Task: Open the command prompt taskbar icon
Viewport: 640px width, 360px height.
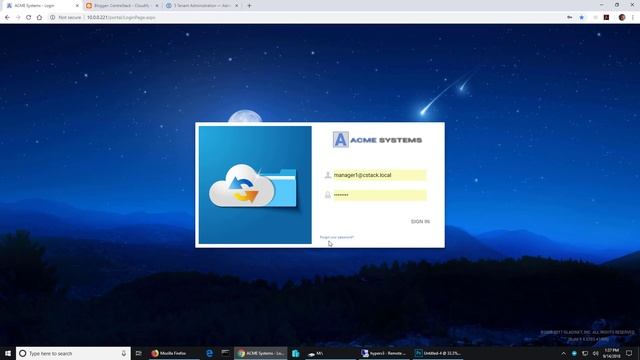Action: [225, 353]
